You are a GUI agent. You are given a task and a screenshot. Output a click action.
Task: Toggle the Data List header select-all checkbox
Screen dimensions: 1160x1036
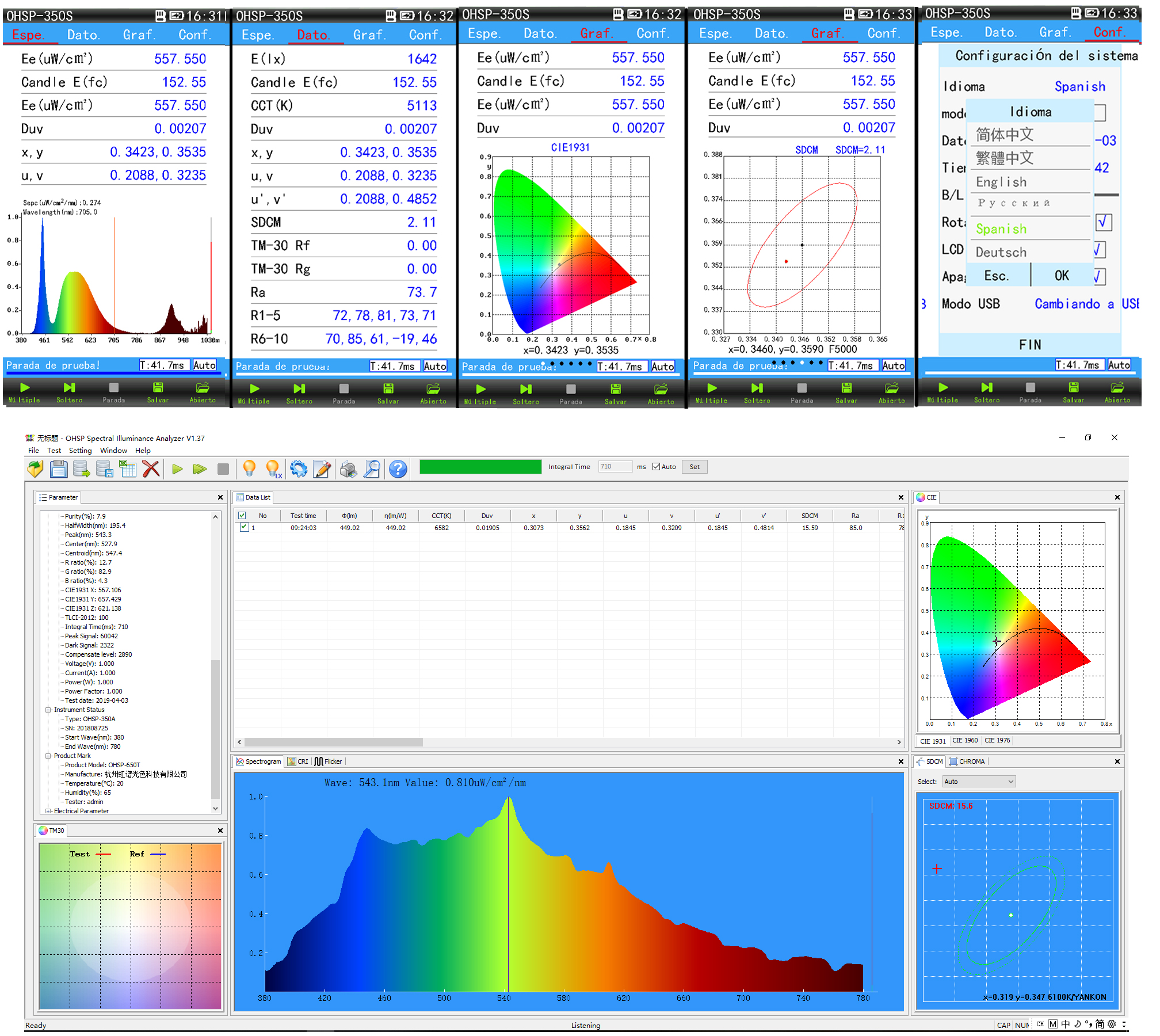click(242, 516)
